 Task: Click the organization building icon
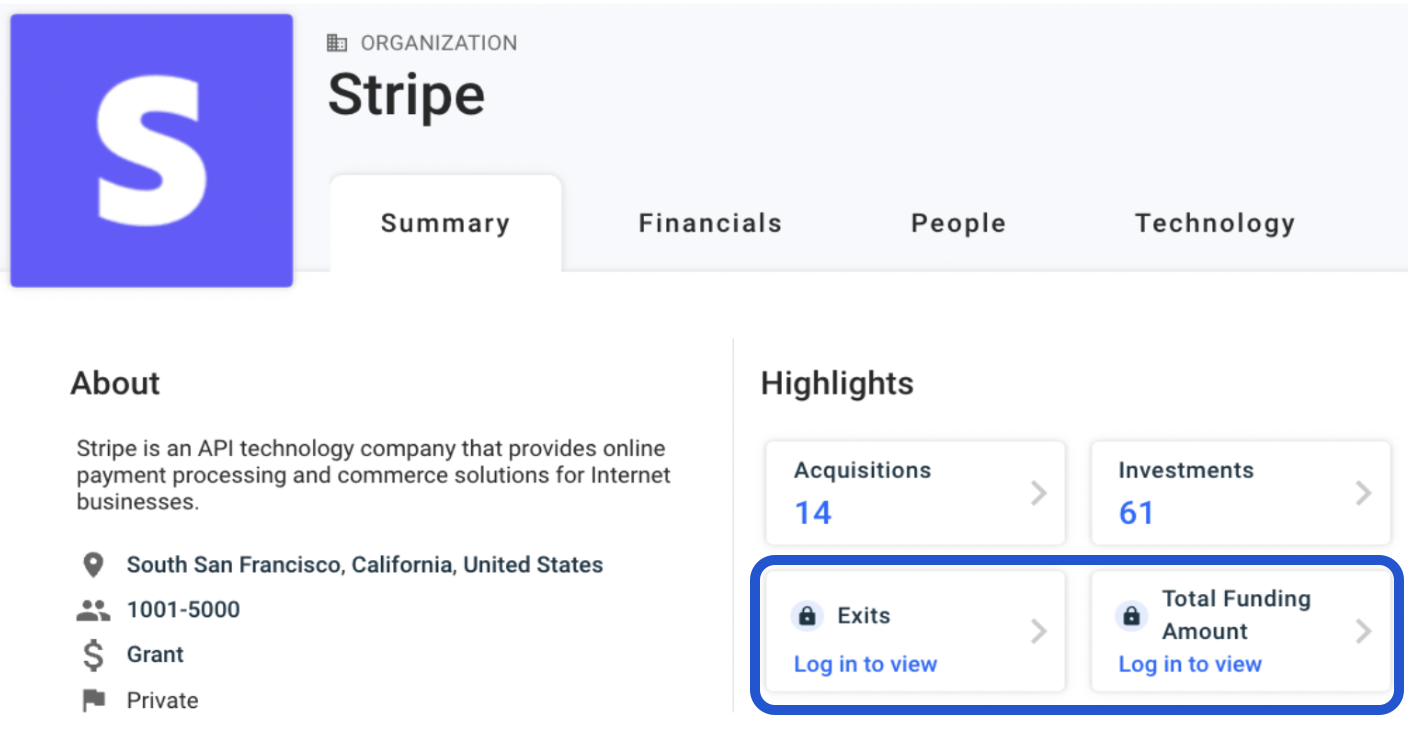338,43
